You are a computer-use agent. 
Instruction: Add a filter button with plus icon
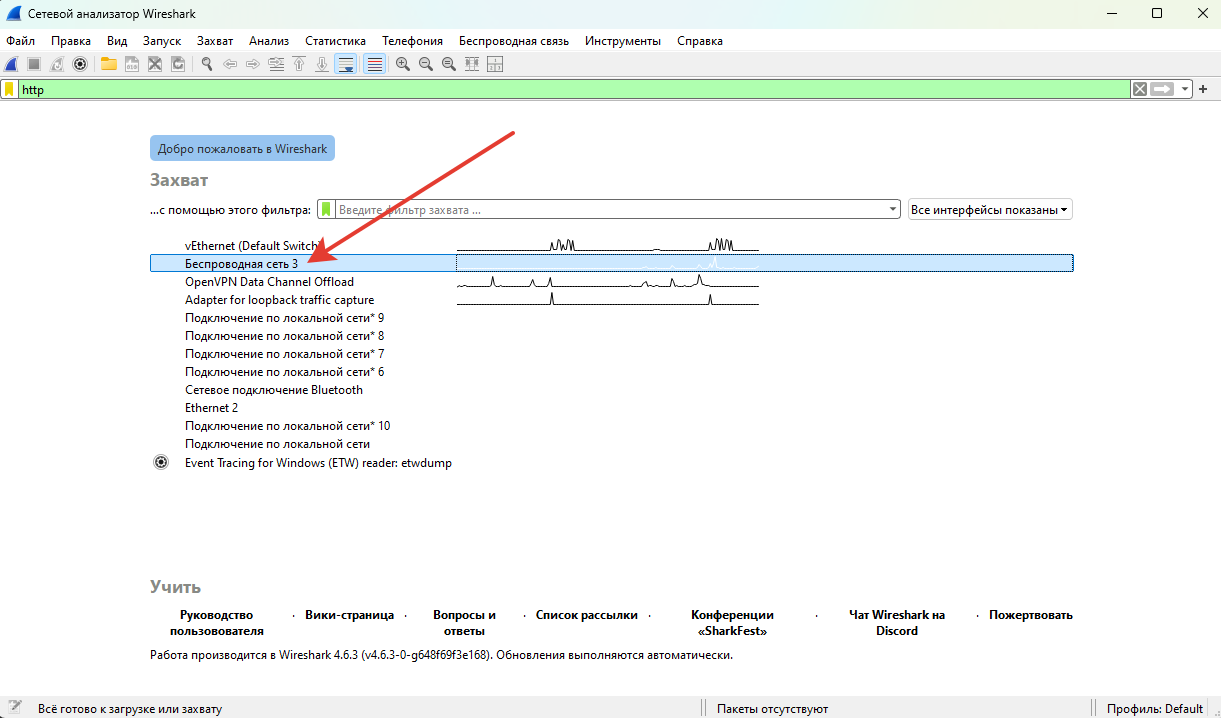[x=1203, y=89]
